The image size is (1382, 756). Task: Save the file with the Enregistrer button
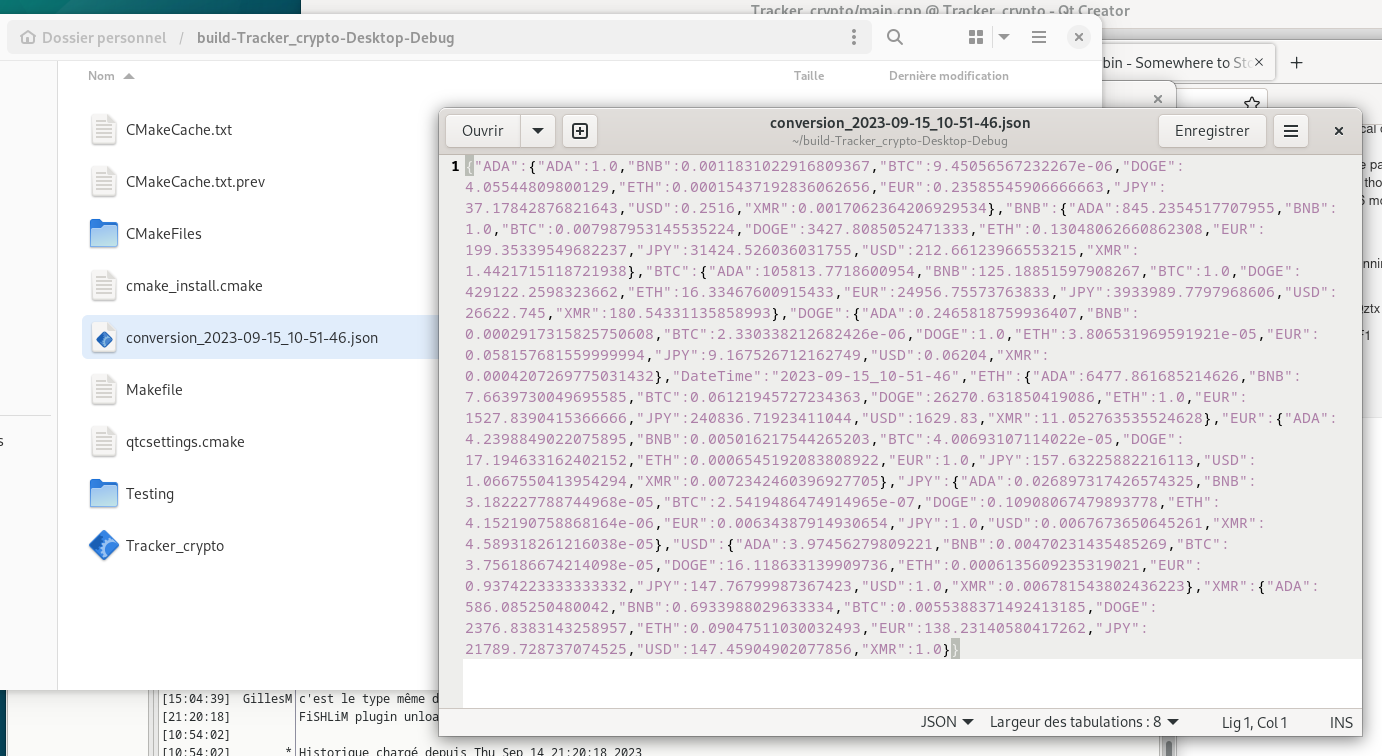[1212, 131]
